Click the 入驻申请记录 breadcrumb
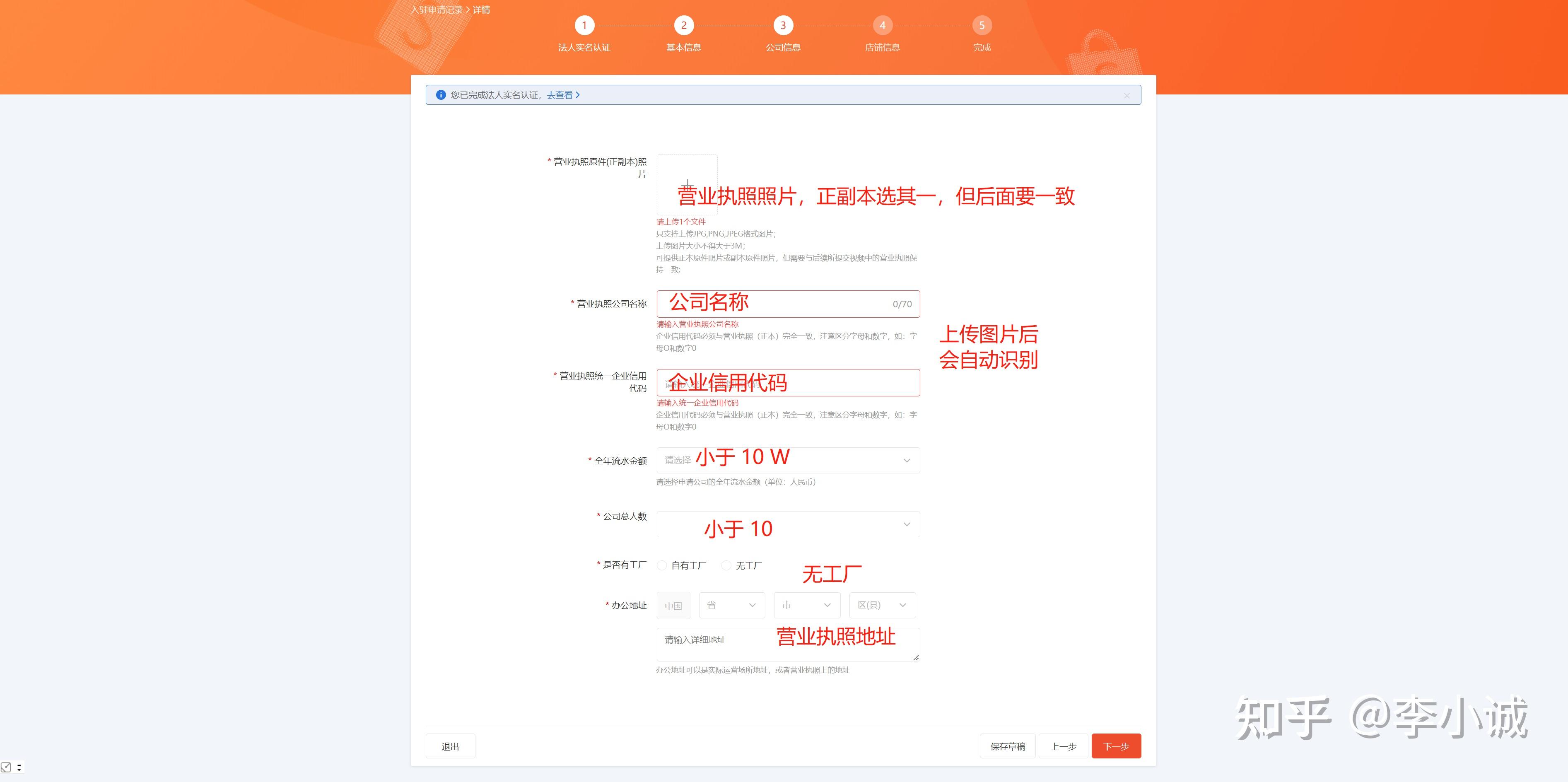This screenshot has width=1568, height=782. pos(437,10)
